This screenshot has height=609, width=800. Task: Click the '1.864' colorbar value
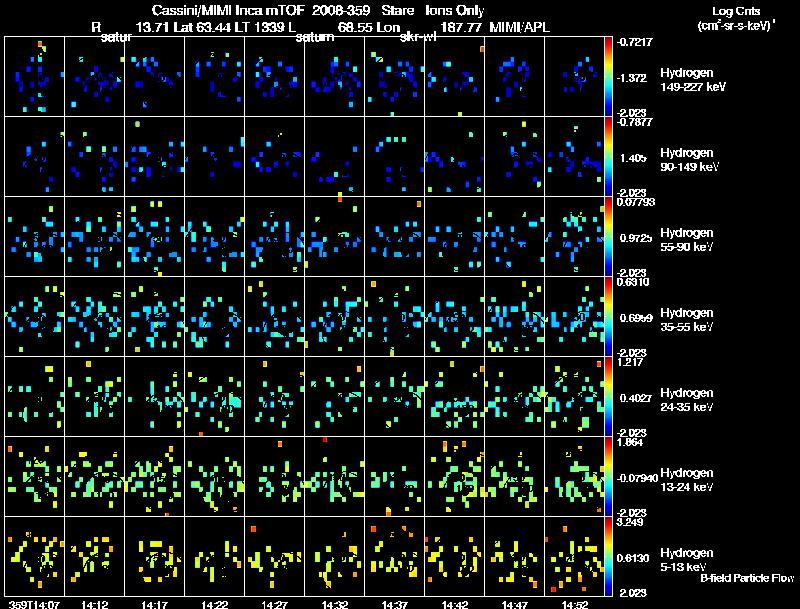click(x=630, y=442)
